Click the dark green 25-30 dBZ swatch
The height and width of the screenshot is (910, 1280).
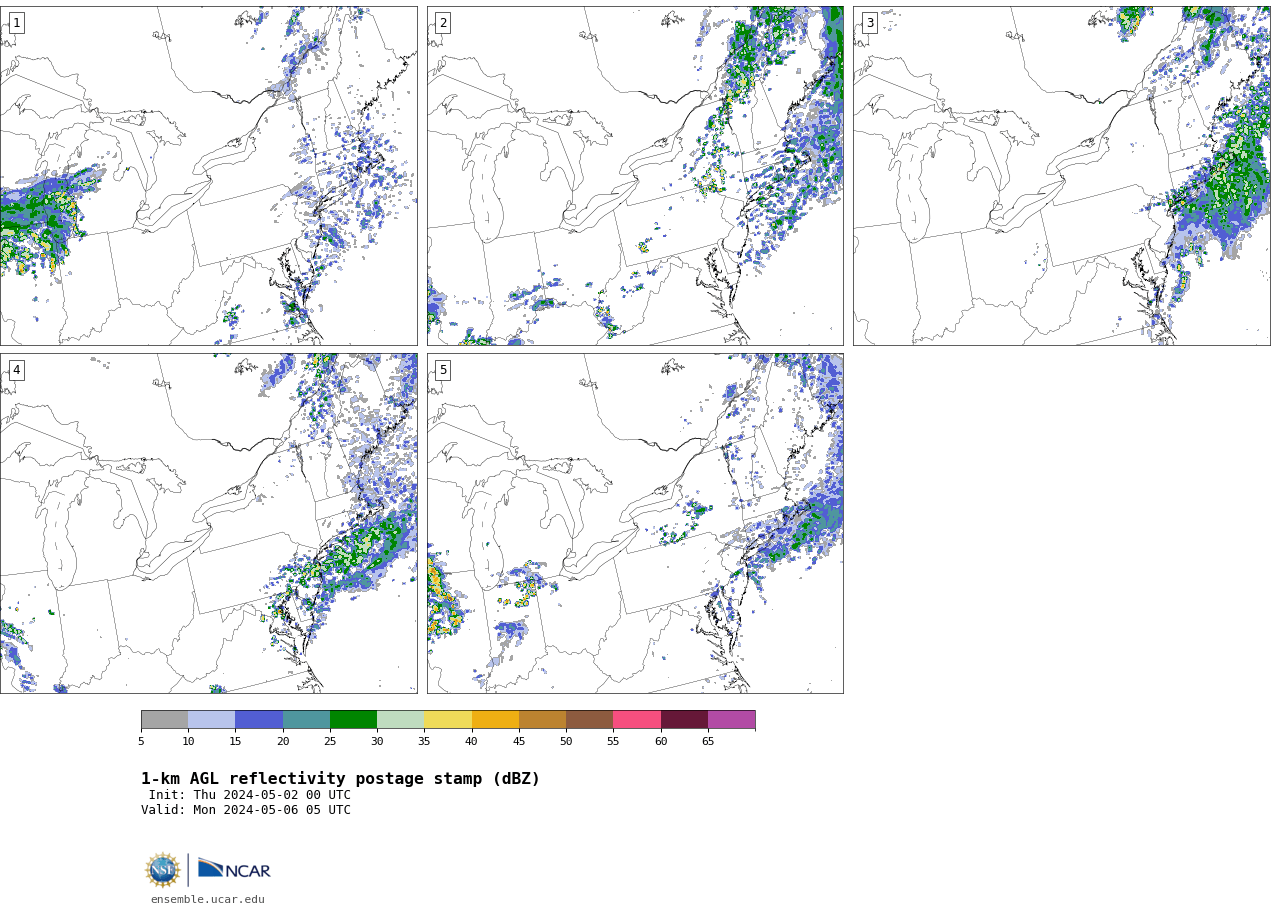pos(353,720)
